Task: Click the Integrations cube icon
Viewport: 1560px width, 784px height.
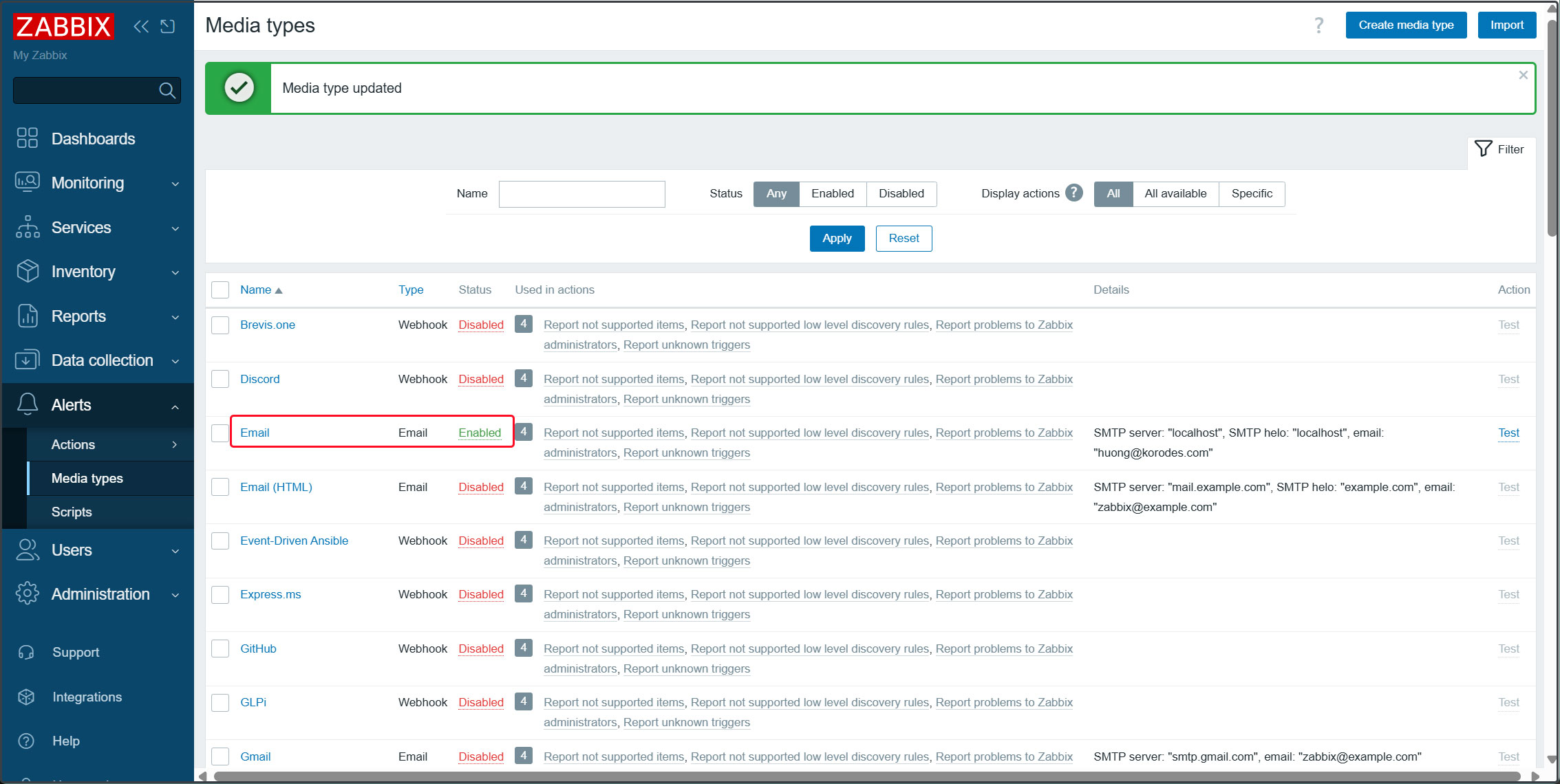Action: tap(26, 697)
